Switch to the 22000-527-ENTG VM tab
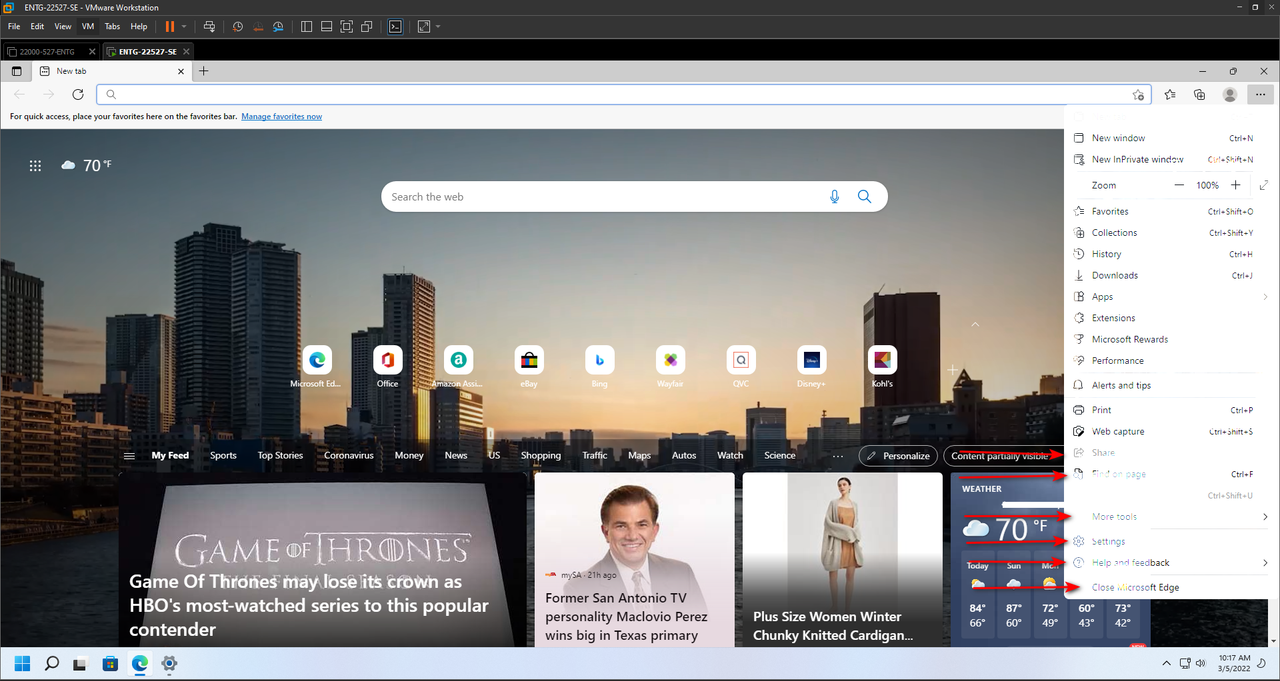This screenshot has width=1280, height=681. (x=50, y=51)
